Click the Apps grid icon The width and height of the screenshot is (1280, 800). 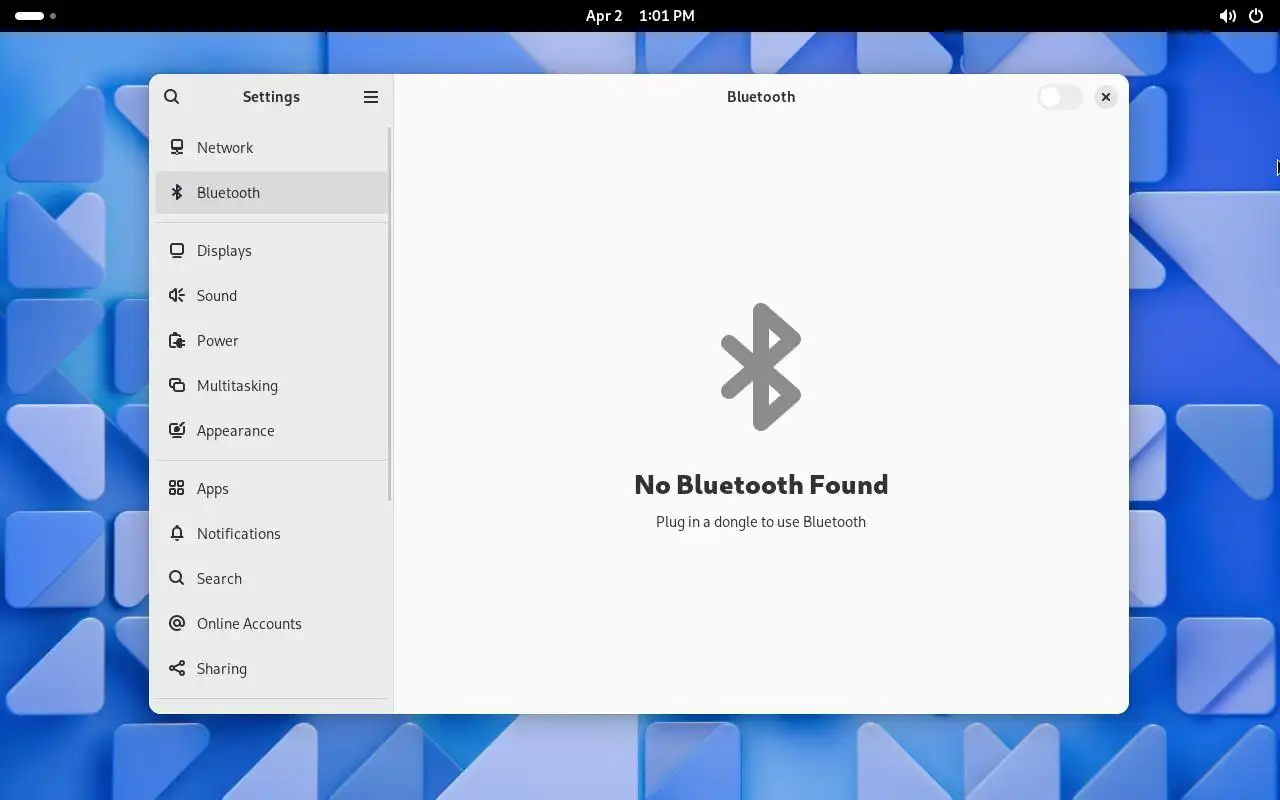(x=177, y=488)
